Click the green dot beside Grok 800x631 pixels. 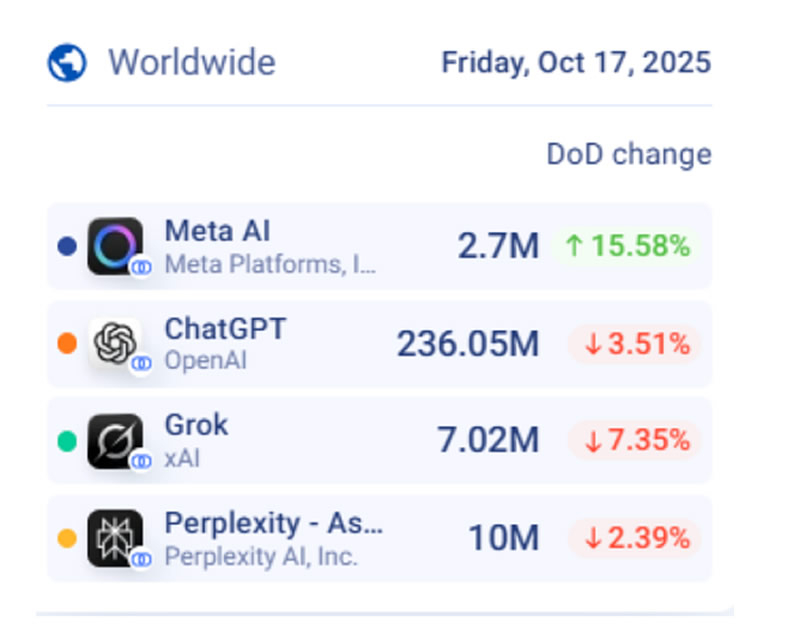(67, 441)
